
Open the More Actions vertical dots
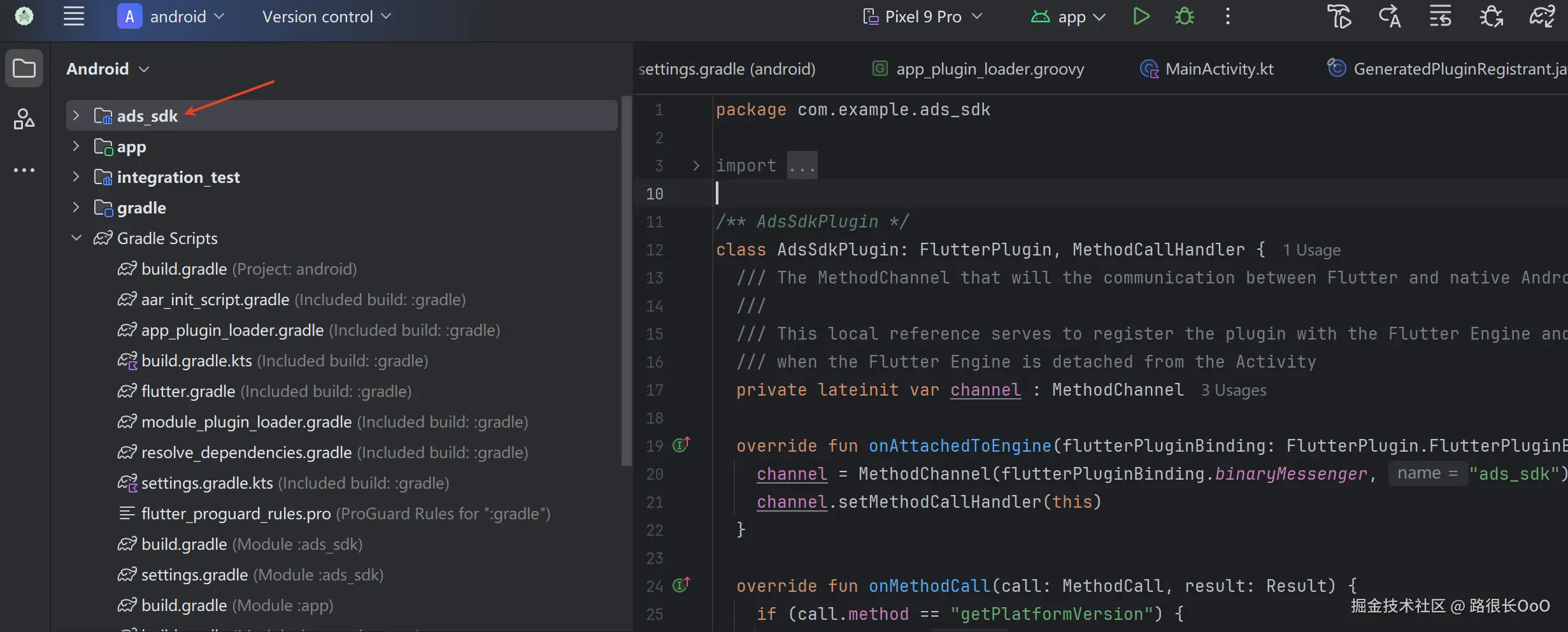point(1228,17)
